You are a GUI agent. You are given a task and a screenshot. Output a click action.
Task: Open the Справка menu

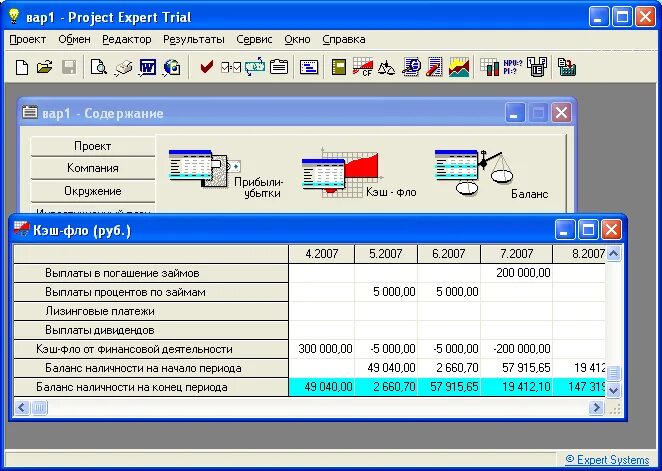pyautogui.click(x=344, y=39)
